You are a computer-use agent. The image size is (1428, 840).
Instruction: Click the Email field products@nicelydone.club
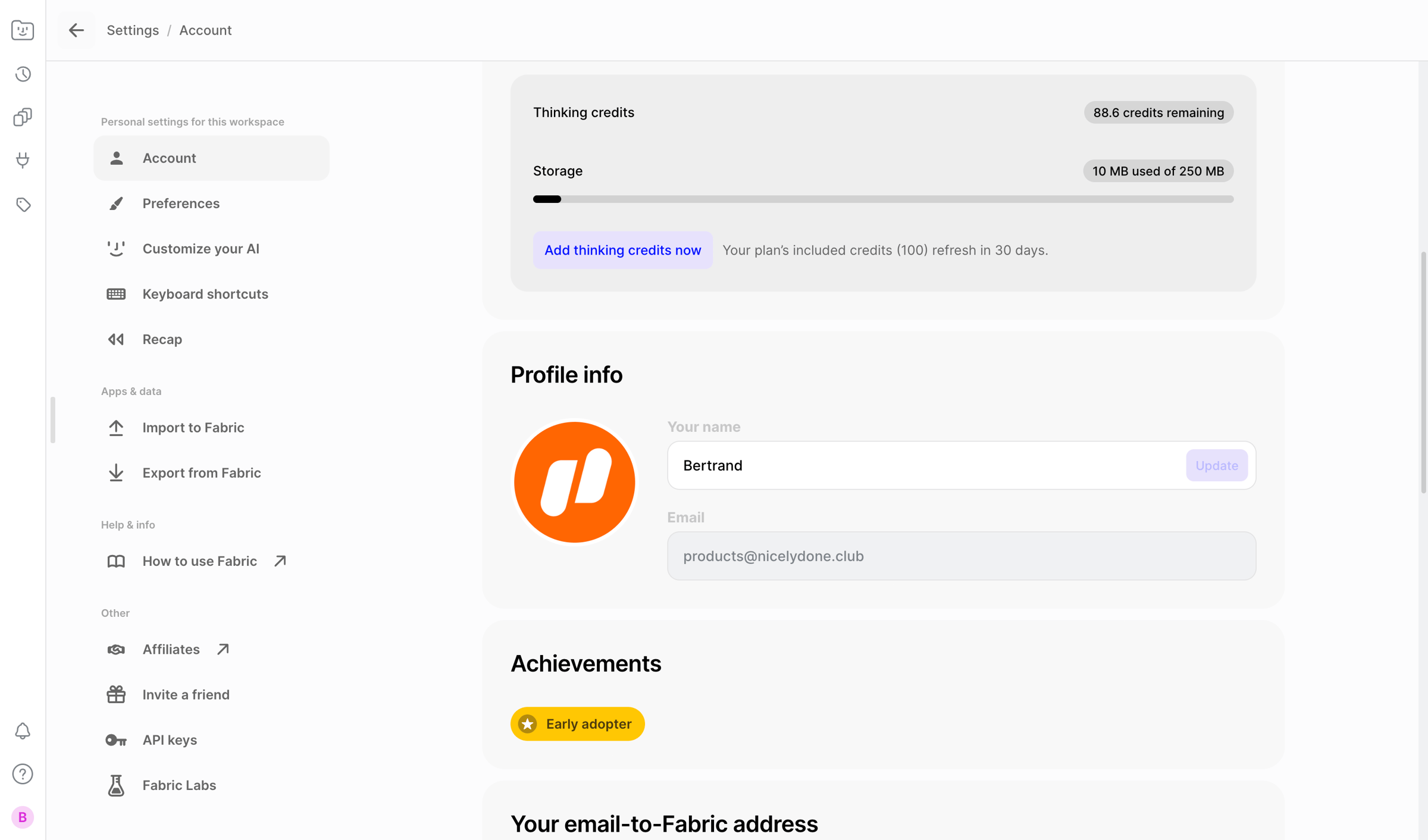click(962, 556)
